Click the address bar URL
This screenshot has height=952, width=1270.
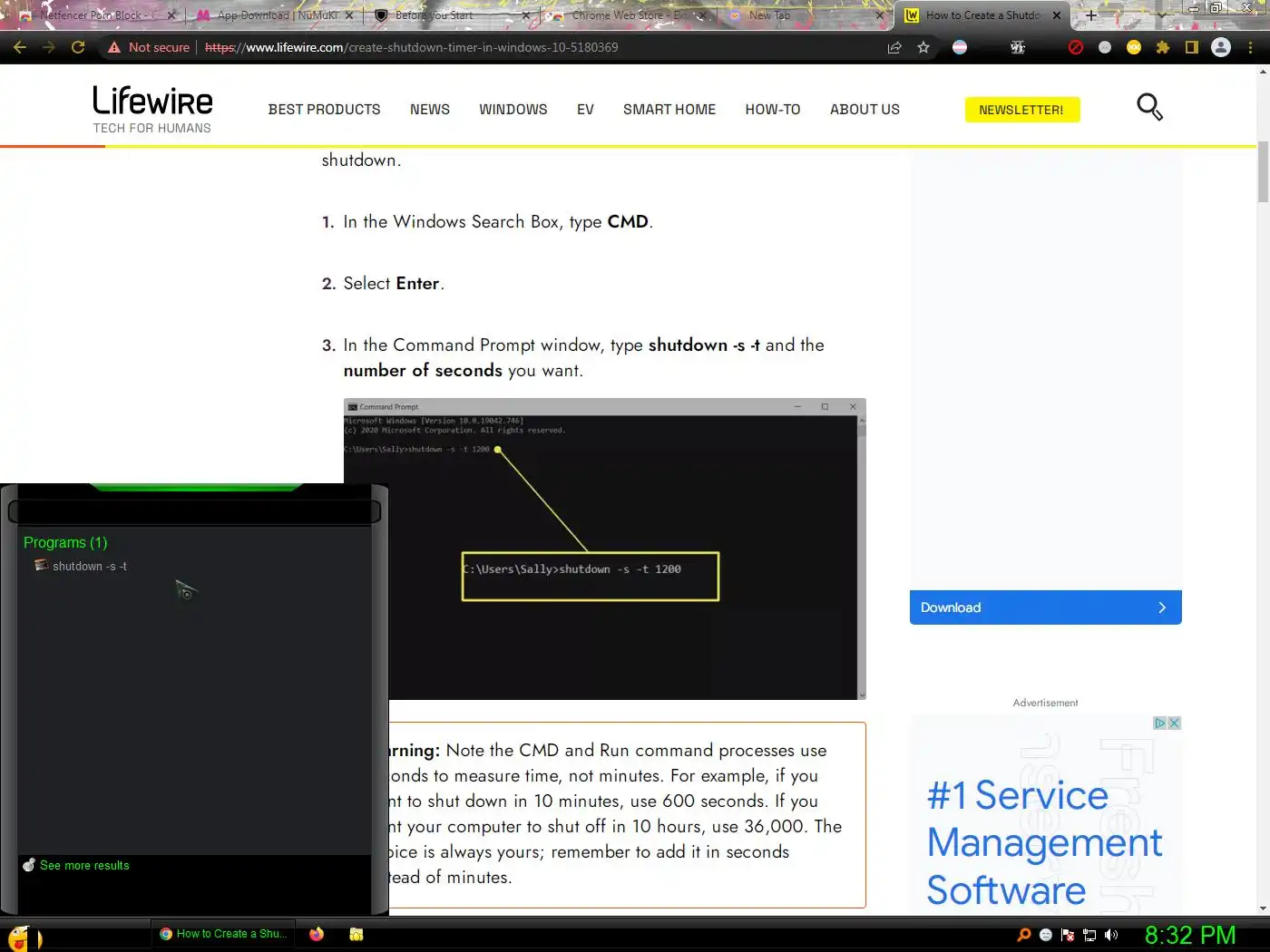411,47
